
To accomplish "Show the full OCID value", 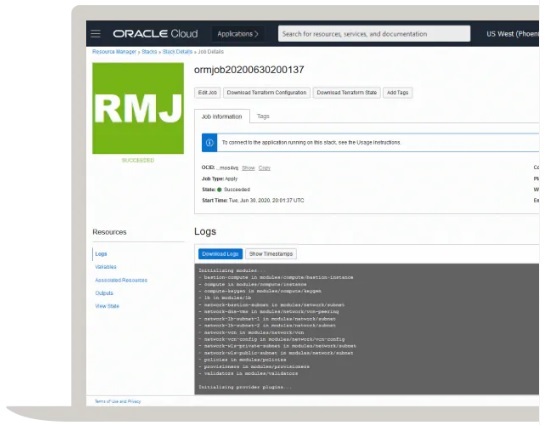I will pyautogui.click(x=248, y=168).
